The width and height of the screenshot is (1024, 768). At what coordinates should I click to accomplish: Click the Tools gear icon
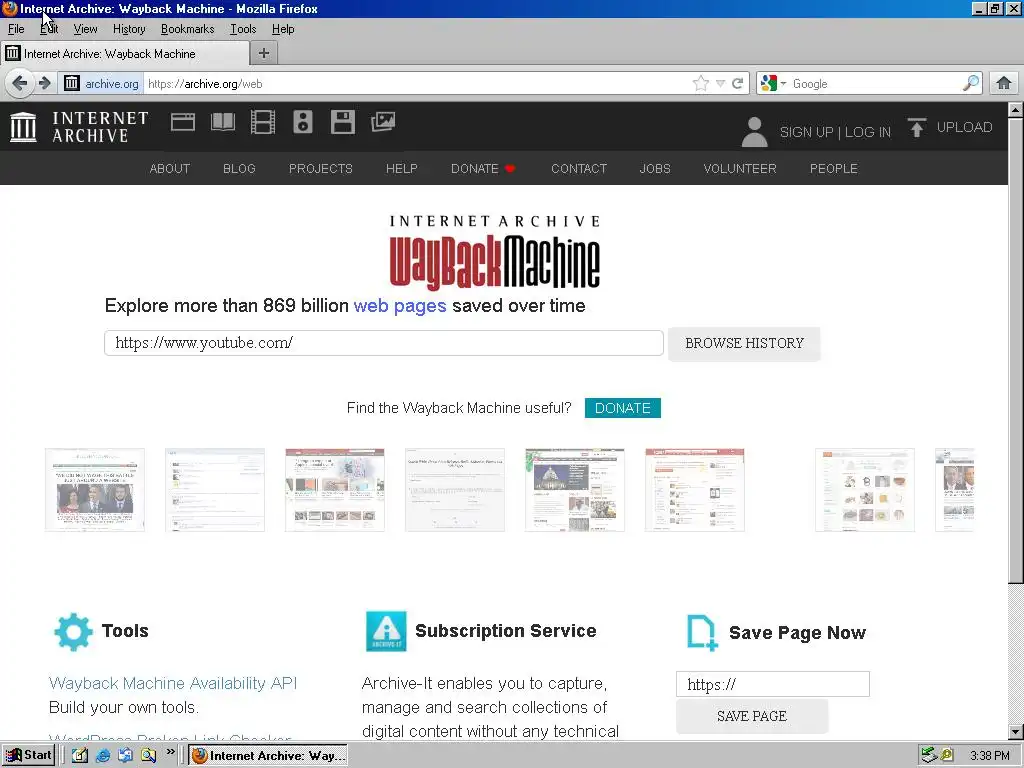tap(73, 632)
